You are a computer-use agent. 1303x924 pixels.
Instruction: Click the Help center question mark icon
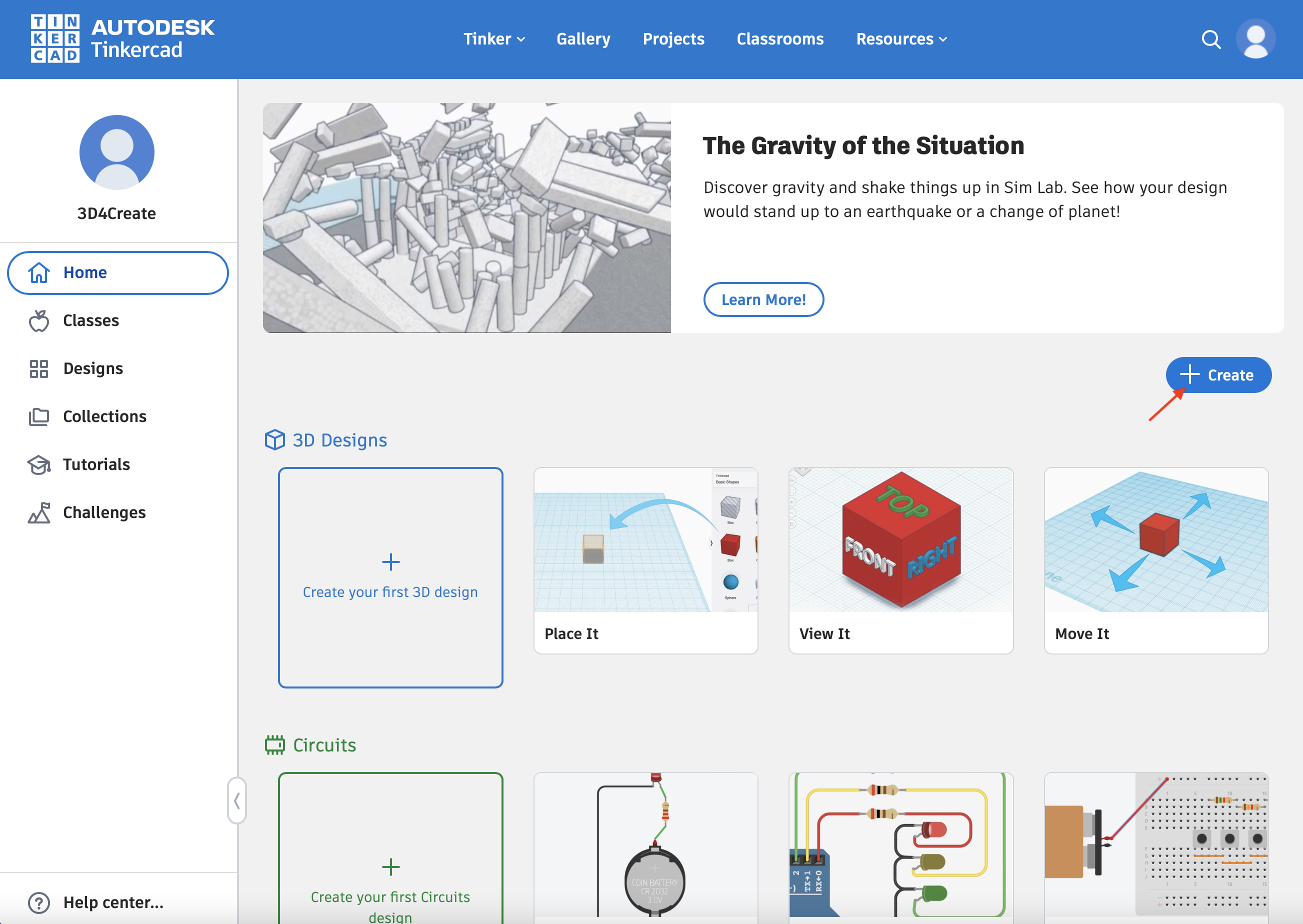(38, 902)
